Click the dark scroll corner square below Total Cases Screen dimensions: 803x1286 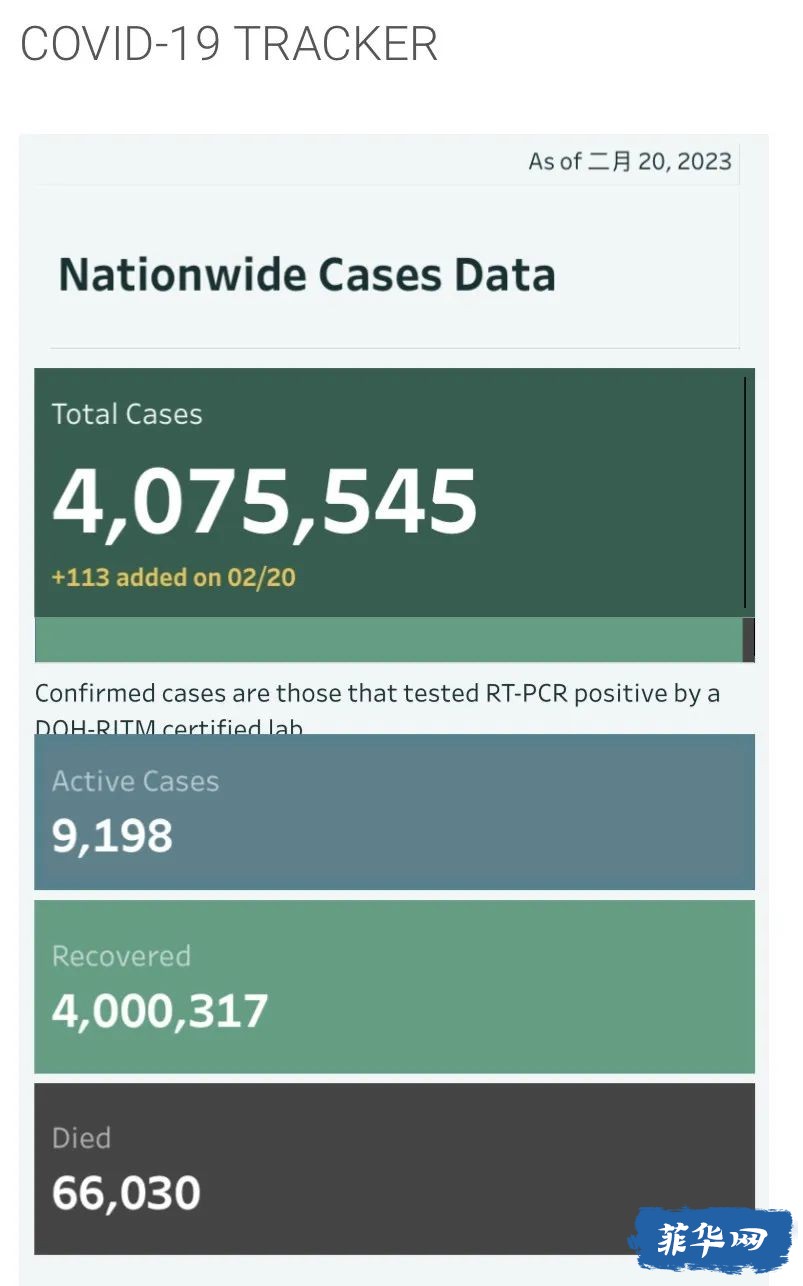coord(748,640)
